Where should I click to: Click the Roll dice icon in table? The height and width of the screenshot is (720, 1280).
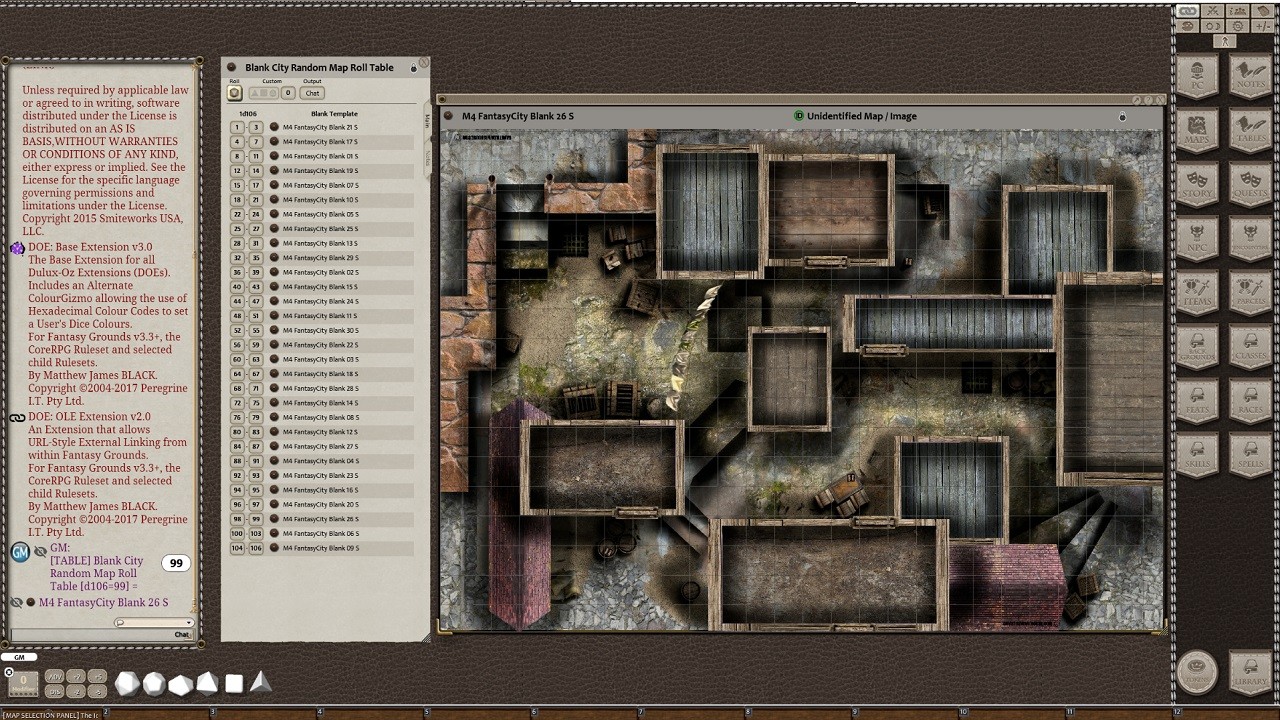pyautogui.click(x=235, y=93)
